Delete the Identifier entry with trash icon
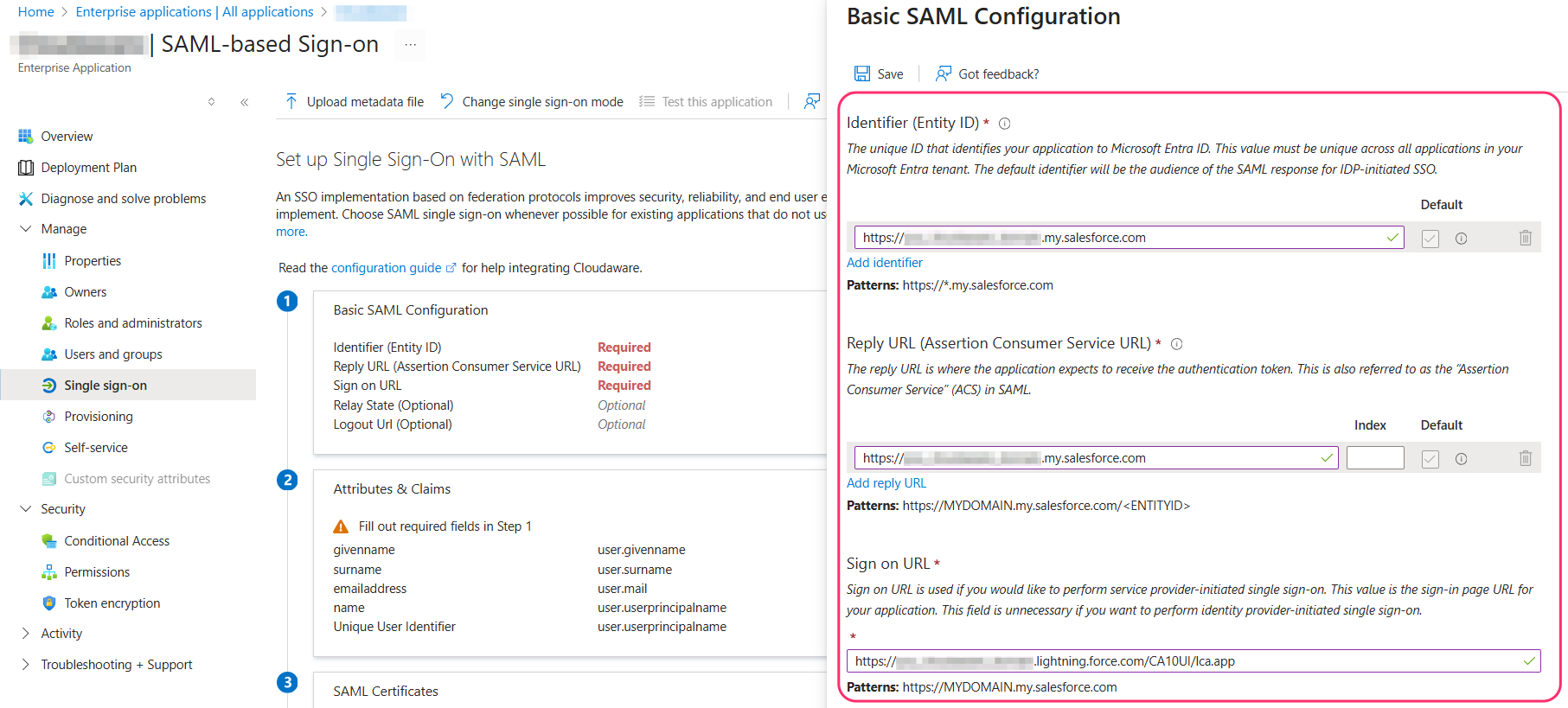1568x708 pixels. tap(1525, 238)
